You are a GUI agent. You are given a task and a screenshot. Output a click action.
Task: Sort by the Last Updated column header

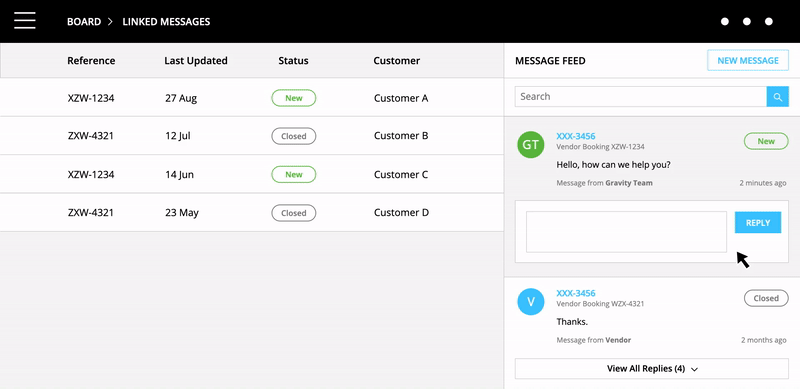pos(196,61)
